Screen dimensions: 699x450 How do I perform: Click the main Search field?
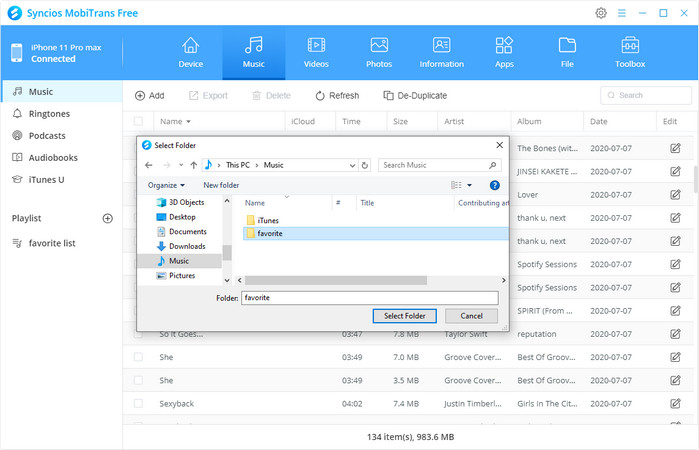pyautogui.click(x=646, y=95)
